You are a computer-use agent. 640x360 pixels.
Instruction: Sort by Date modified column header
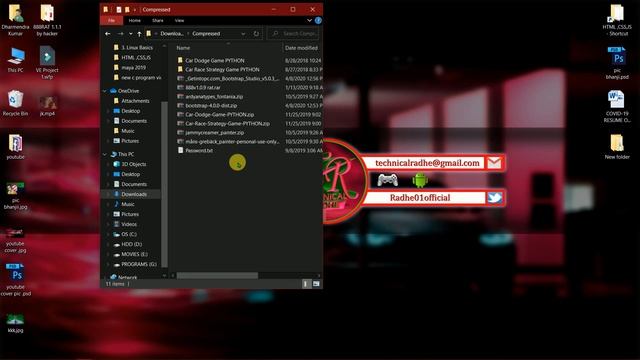point(302,48)
